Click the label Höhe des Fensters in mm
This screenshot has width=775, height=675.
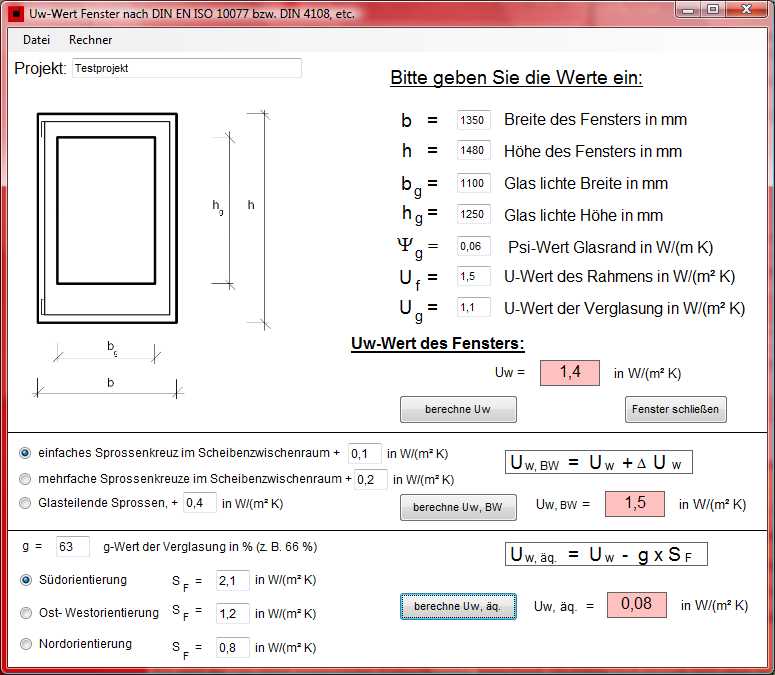(593, 151)
